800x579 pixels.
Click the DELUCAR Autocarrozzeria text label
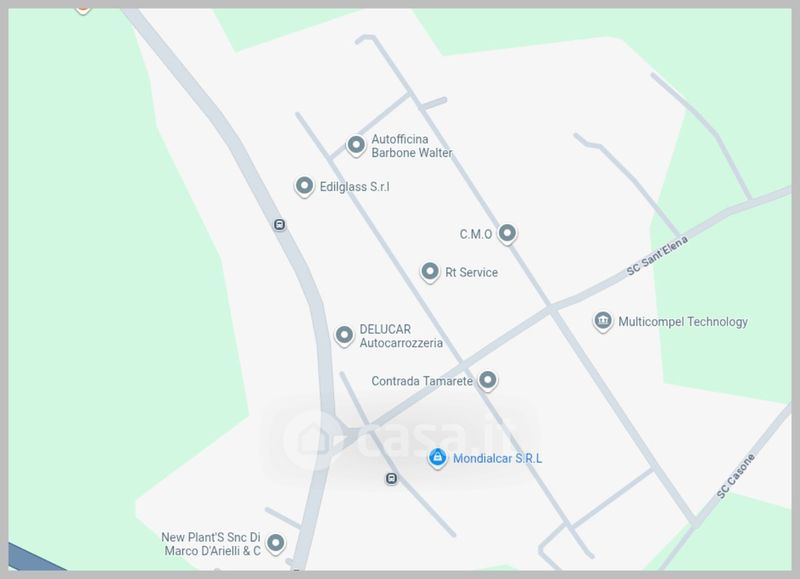pyautogui.click(x=401, y=336)
